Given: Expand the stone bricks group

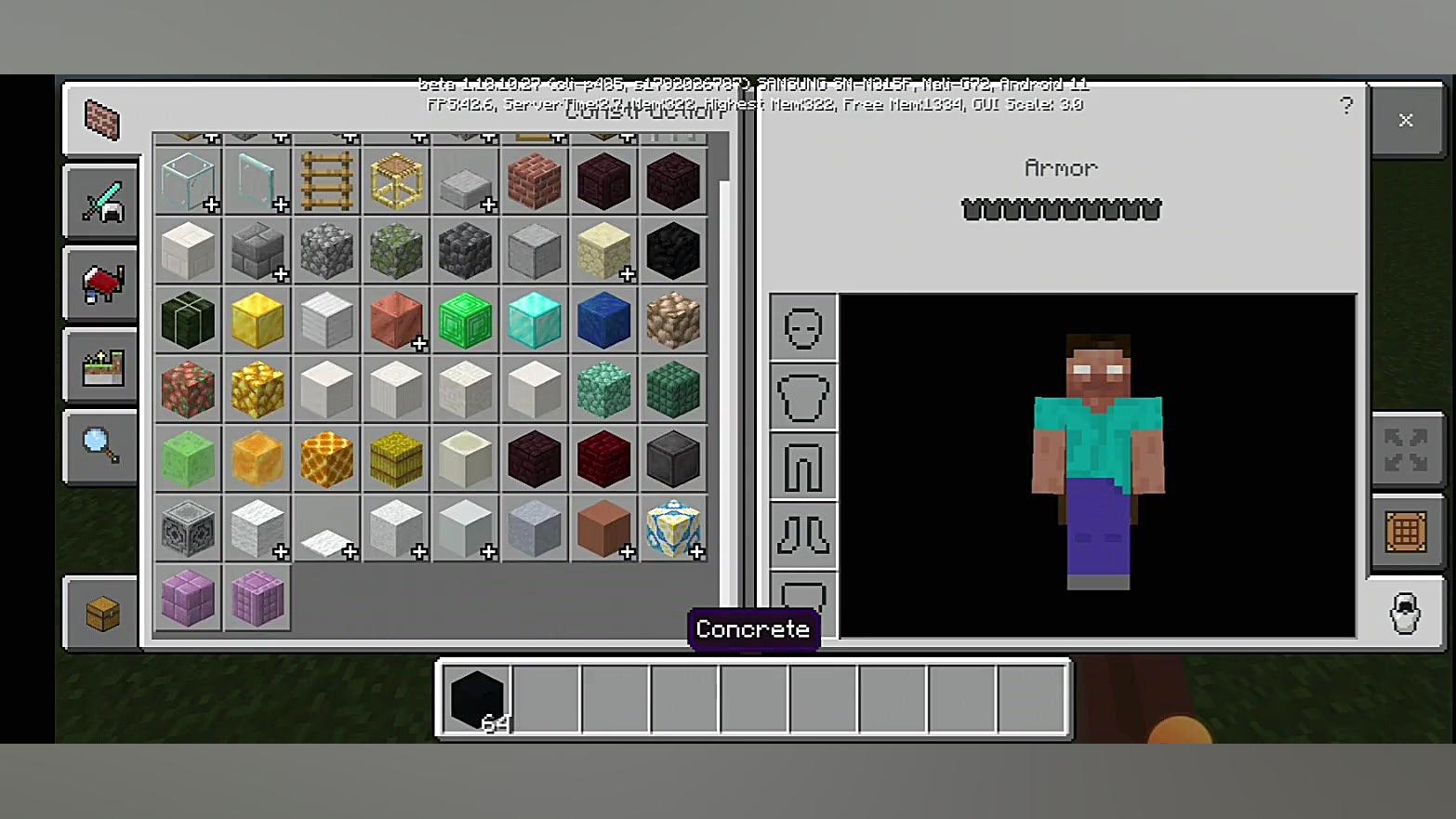Looking at the screenshot, I should coord(258,251).
